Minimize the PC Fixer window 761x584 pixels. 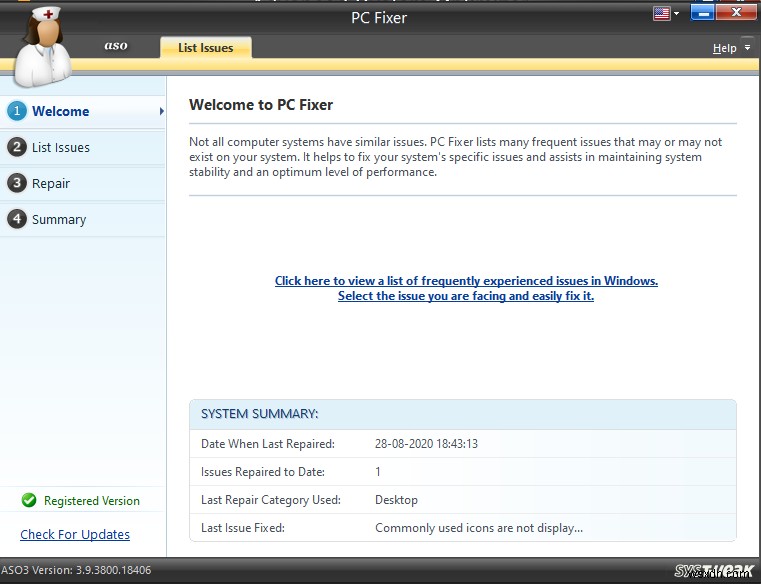tap(702, 13)
